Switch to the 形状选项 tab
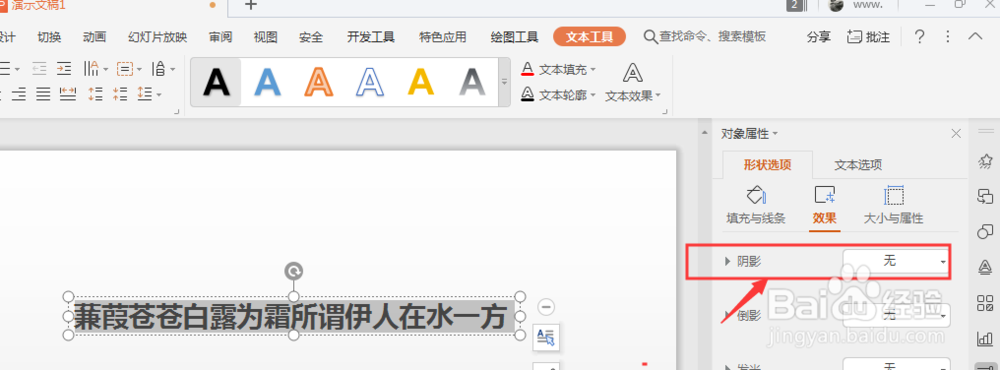 [x=768, y=165]
